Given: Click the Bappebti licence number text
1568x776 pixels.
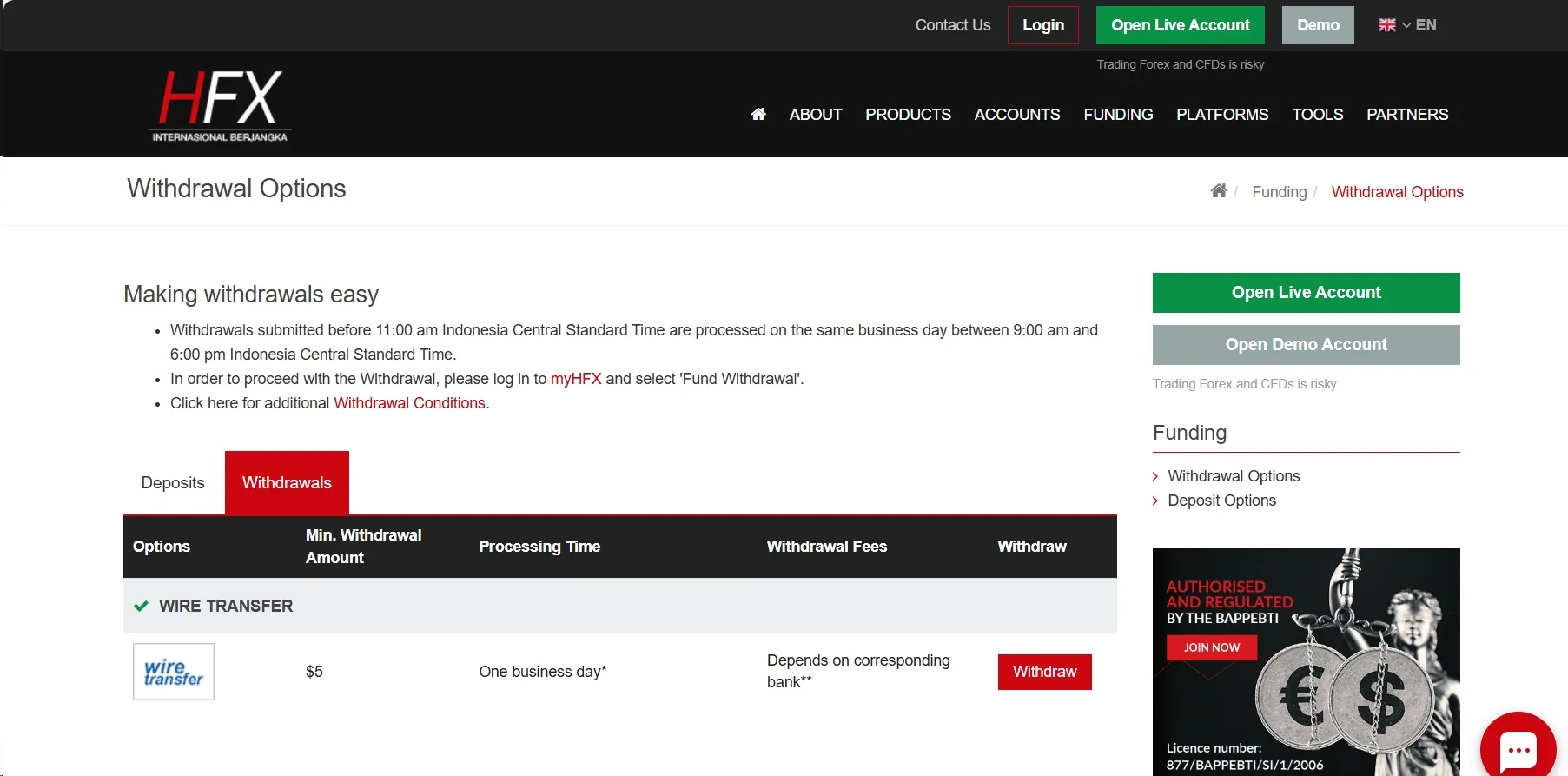Looking at the screenshot, I should pyautogui.click(x=1244, y=757).
